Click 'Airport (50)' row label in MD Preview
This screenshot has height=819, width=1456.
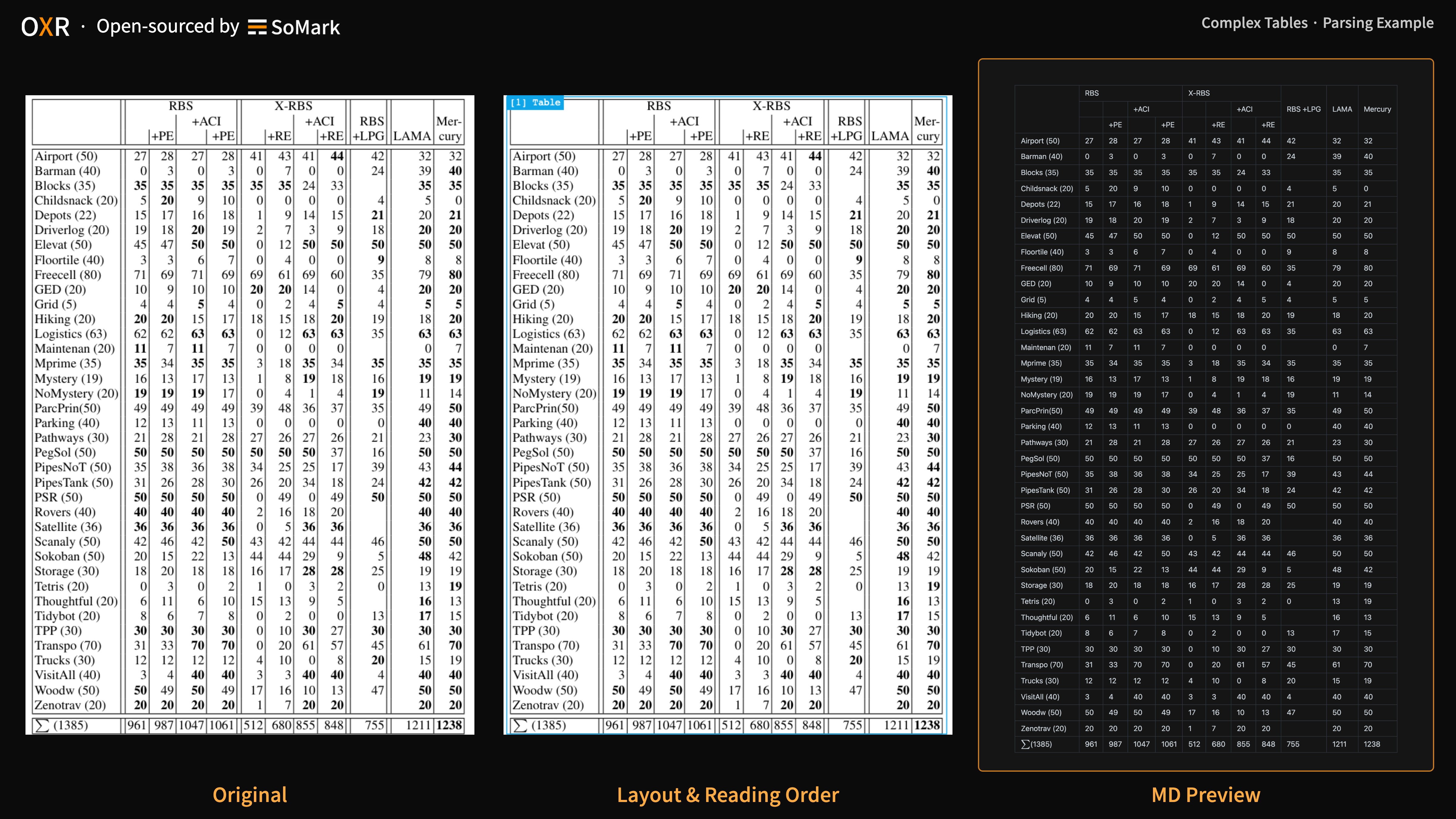1040,141
